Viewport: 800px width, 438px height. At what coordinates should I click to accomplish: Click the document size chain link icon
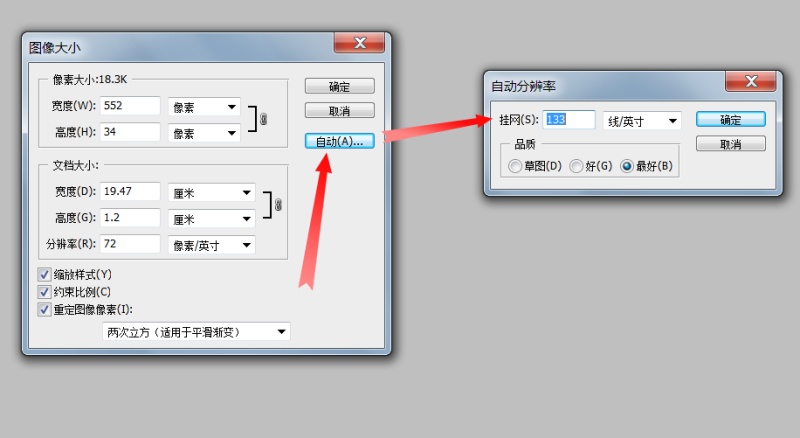coord(278,205)
